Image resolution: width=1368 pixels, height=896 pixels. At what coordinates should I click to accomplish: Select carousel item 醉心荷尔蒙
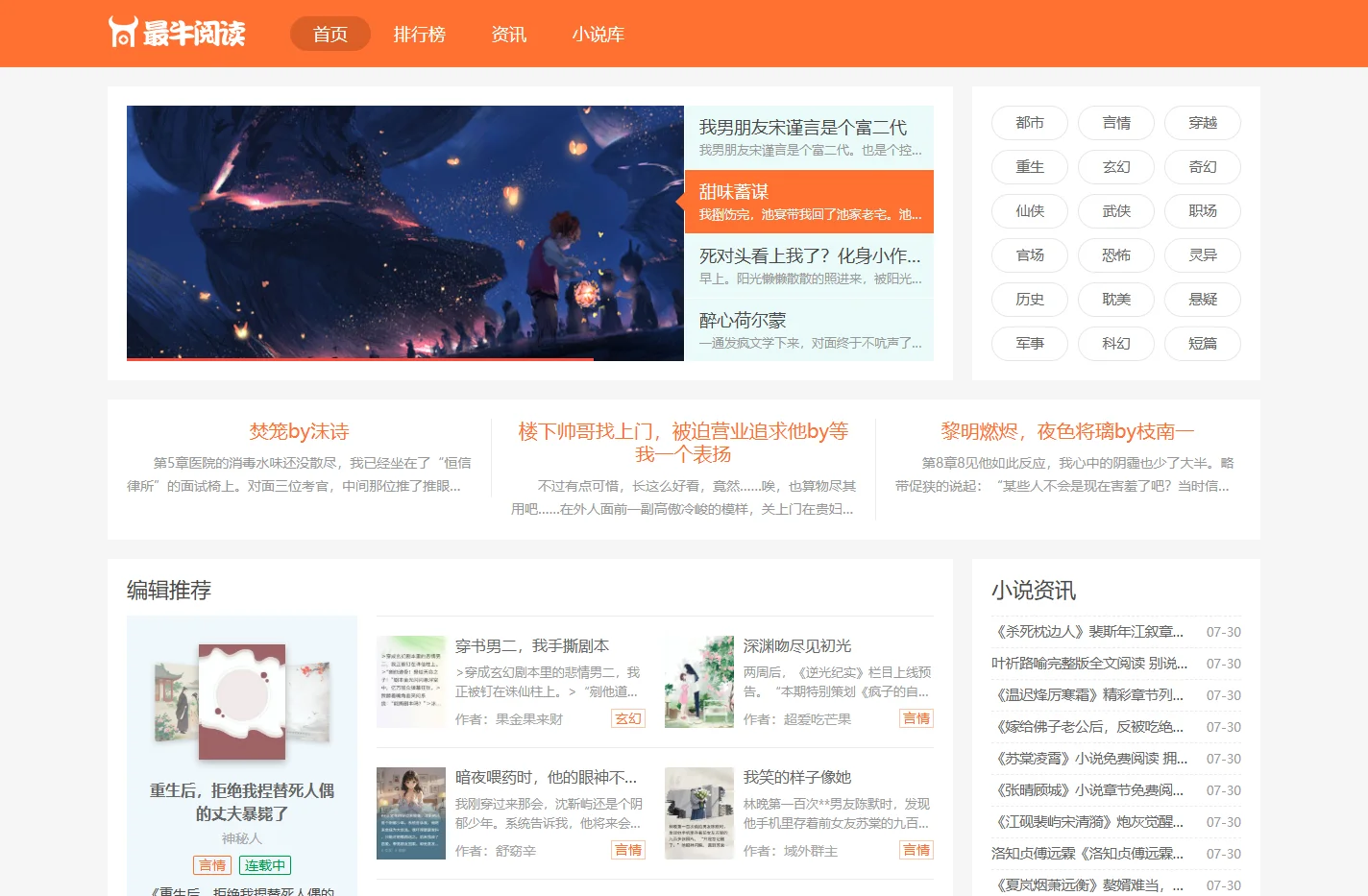(809, 329)
